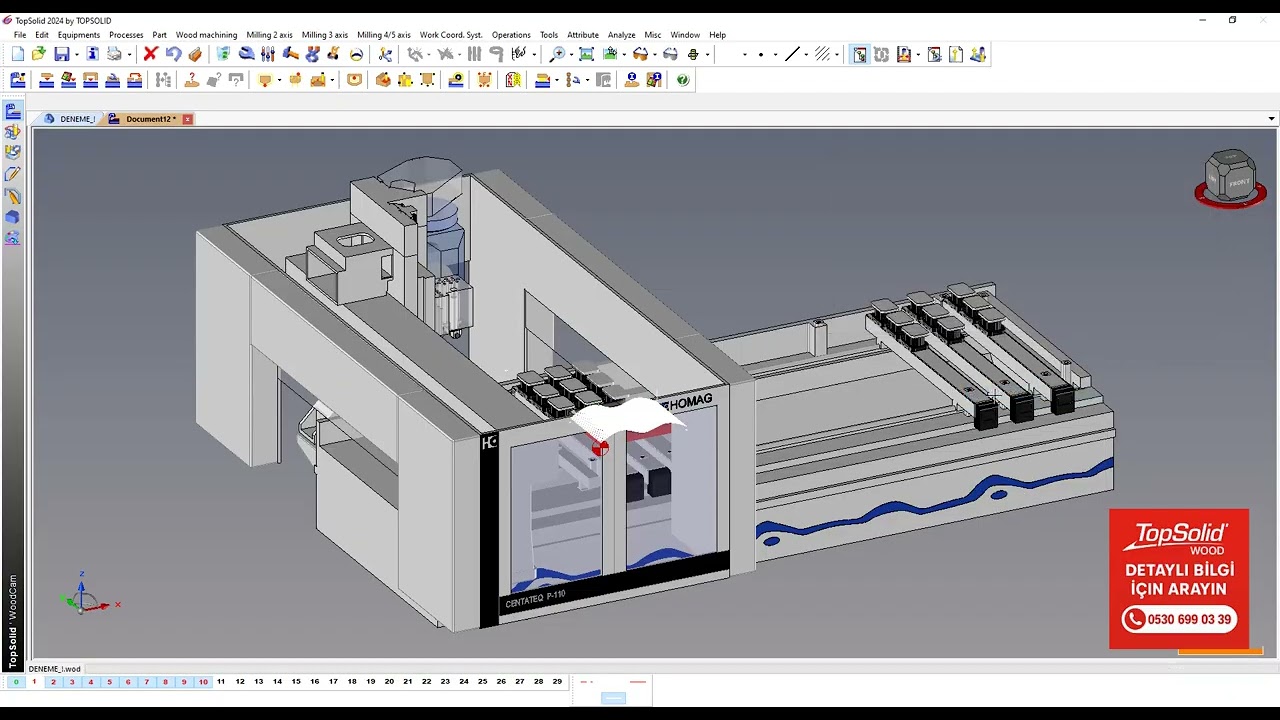This screenshot has height=720, width=1280.
Task: Click the TopSolid Wood phone number banner
Action: 1179,579
